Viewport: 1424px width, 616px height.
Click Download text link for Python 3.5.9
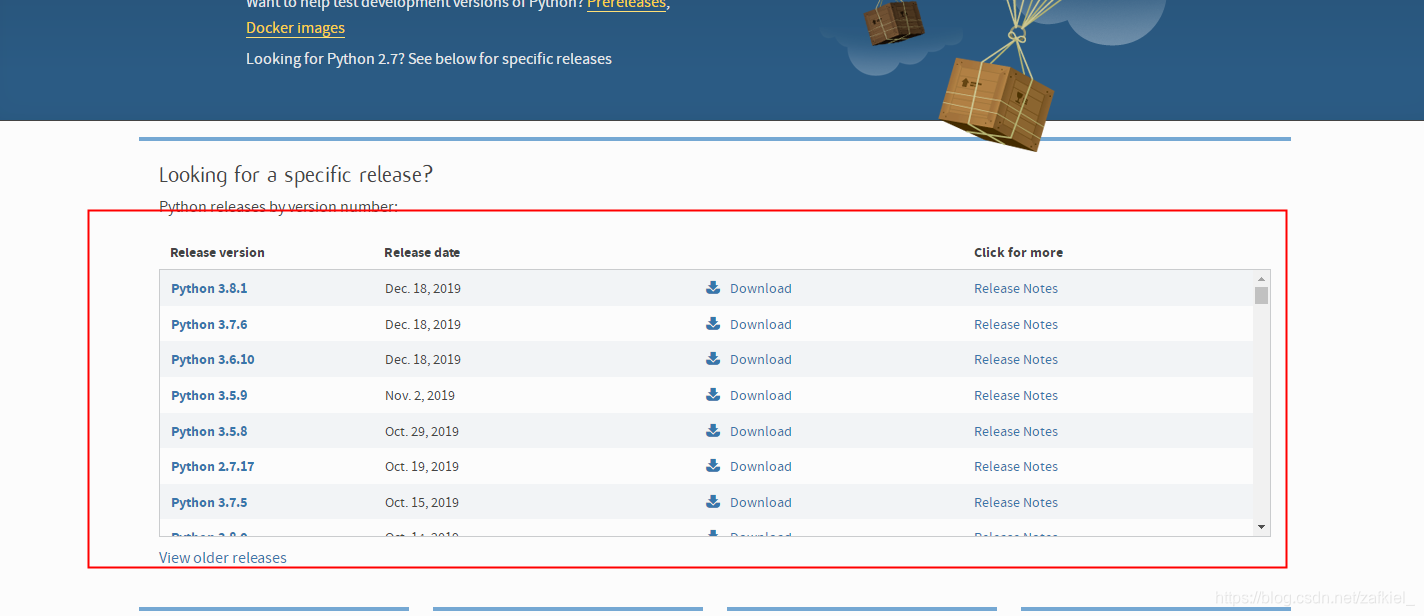760,395
